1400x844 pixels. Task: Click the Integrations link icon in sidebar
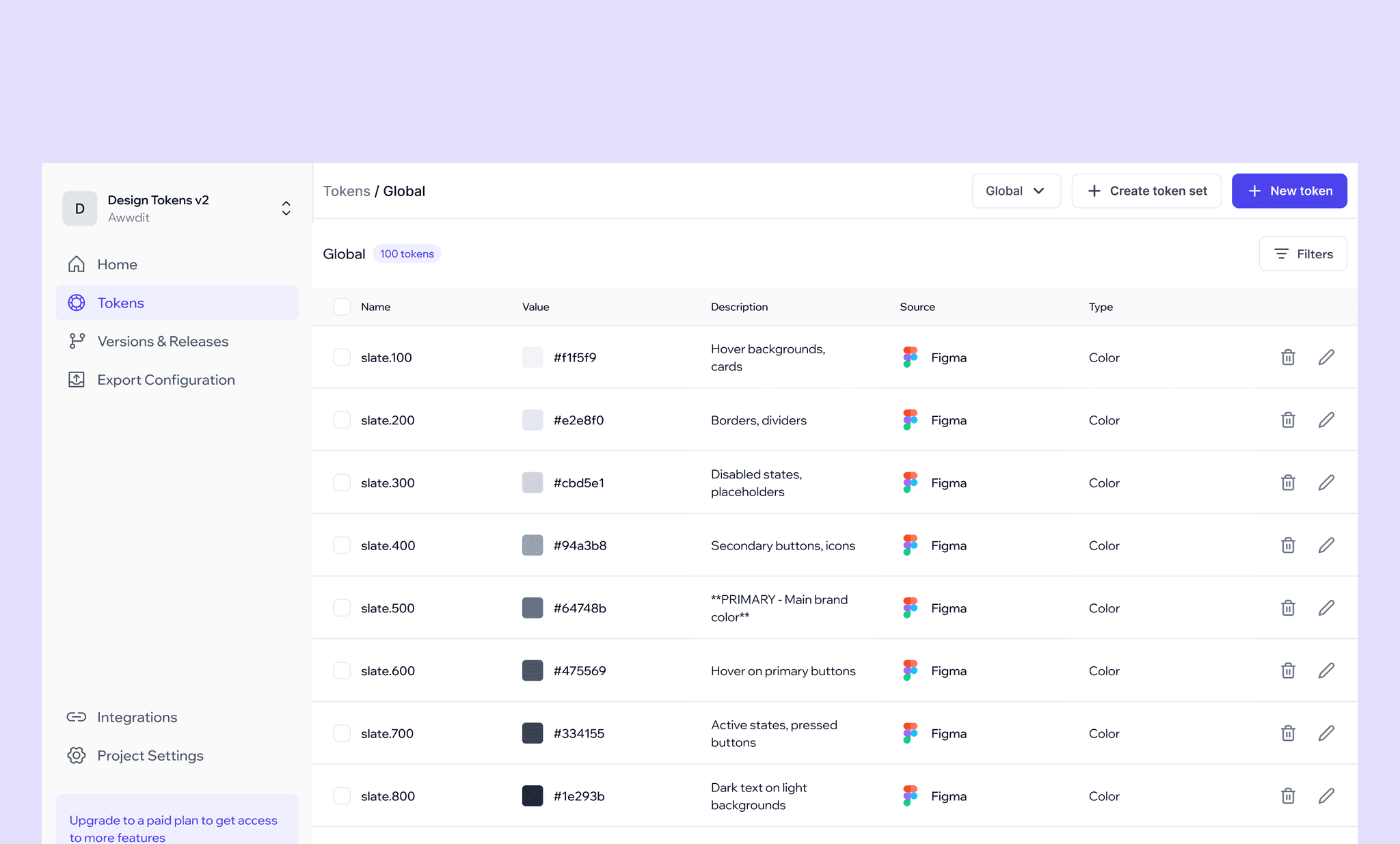[x=77, y=717]
